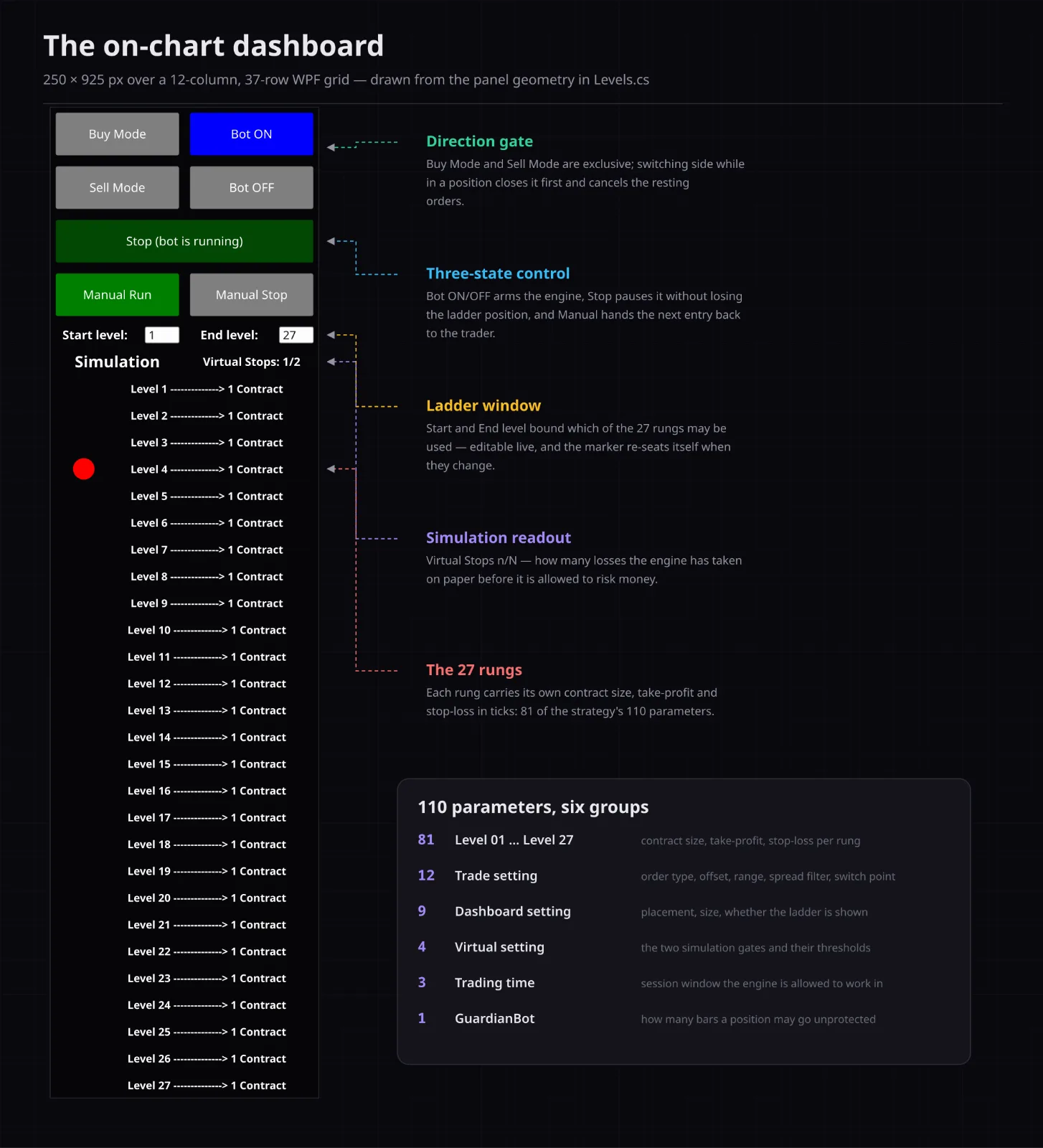The image size is (1043, 1148).
Task: Select the Level 4 contract row text
Action: click(207, 469)
